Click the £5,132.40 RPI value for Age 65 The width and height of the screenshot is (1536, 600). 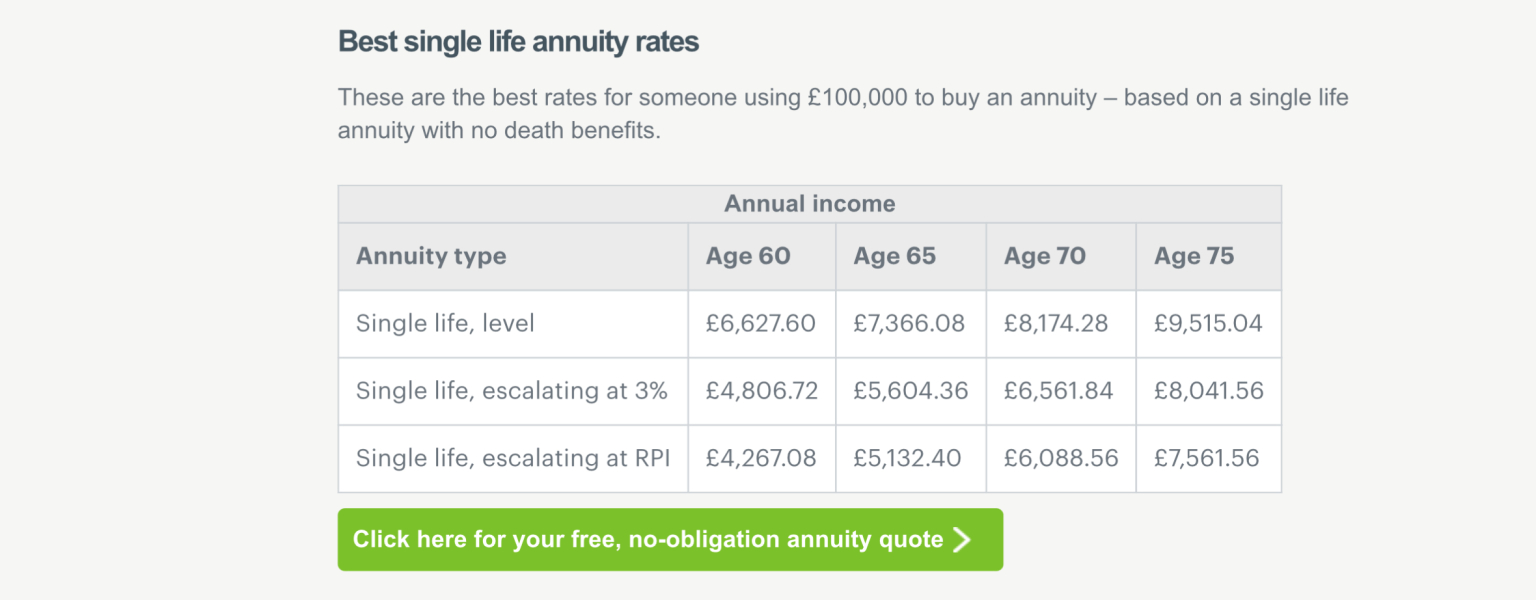907,458
